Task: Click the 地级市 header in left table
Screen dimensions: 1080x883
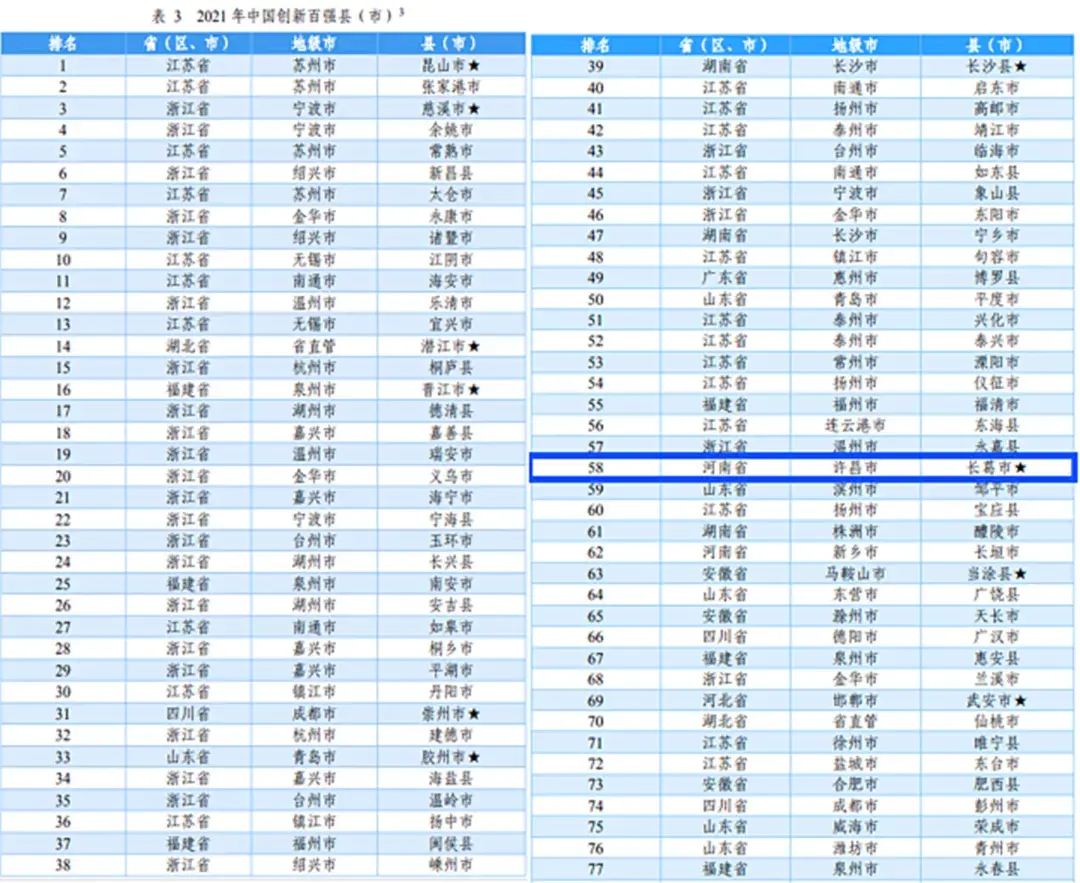Action: pos(314,44)
